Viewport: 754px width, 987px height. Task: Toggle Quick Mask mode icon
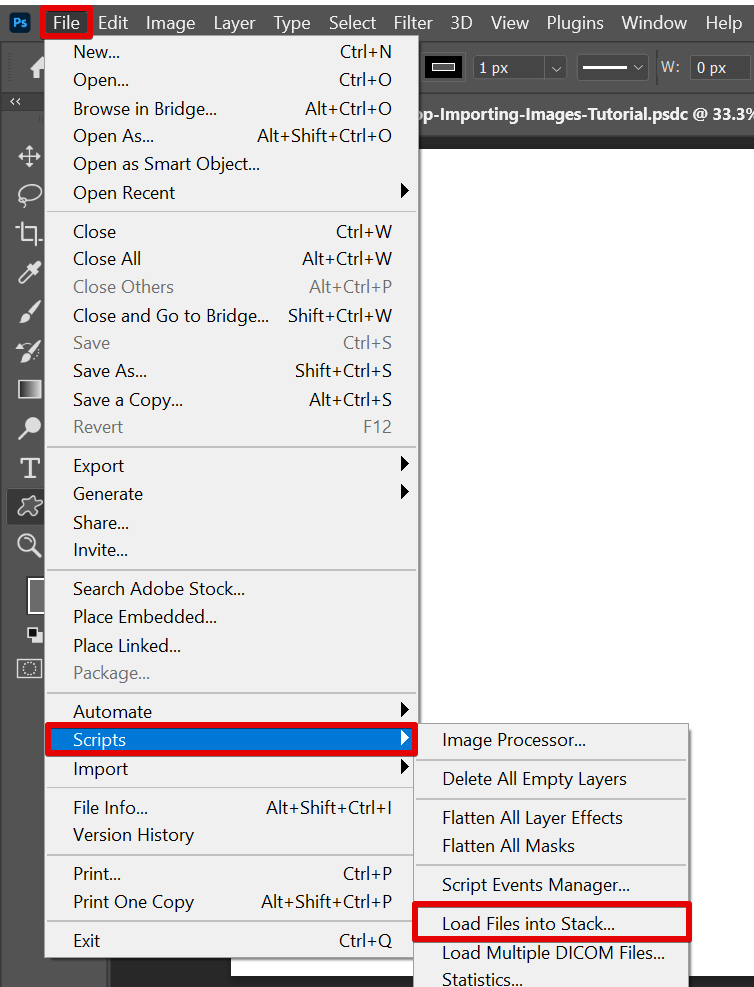tap(29, 668)
